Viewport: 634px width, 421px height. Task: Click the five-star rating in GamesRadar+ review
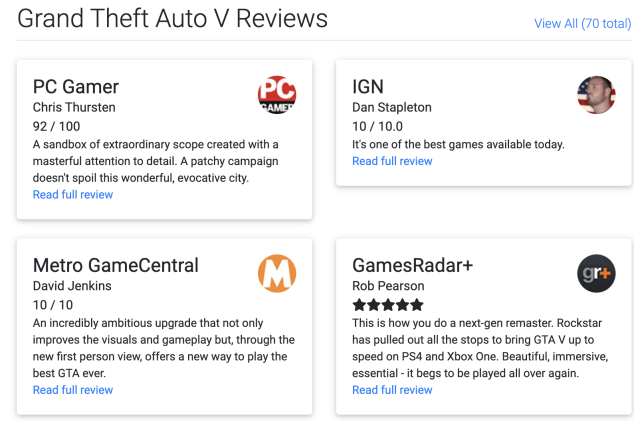pos(388,305)
